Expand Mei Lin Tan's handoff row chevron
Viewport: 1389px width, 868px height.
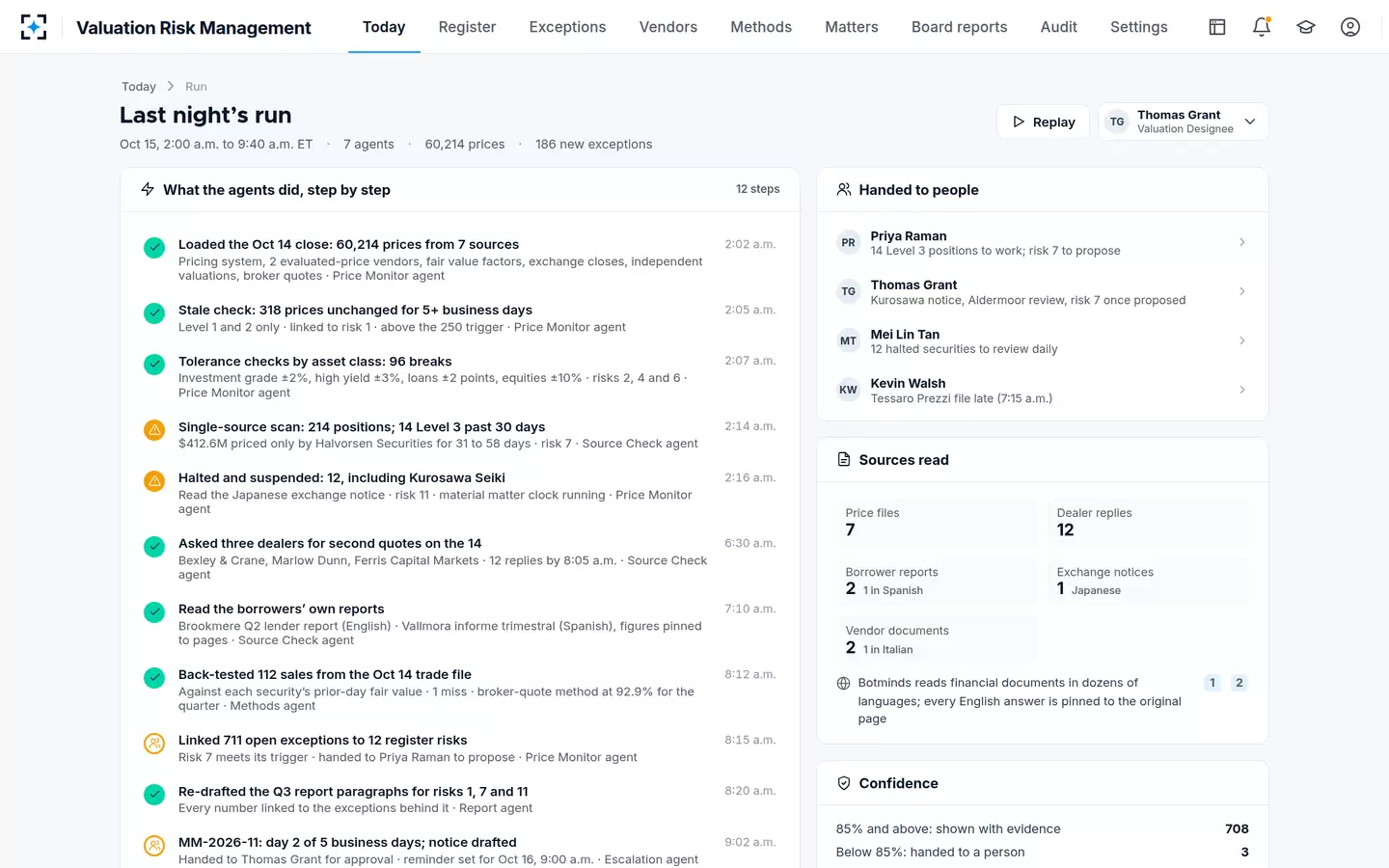click(1241, 340)
